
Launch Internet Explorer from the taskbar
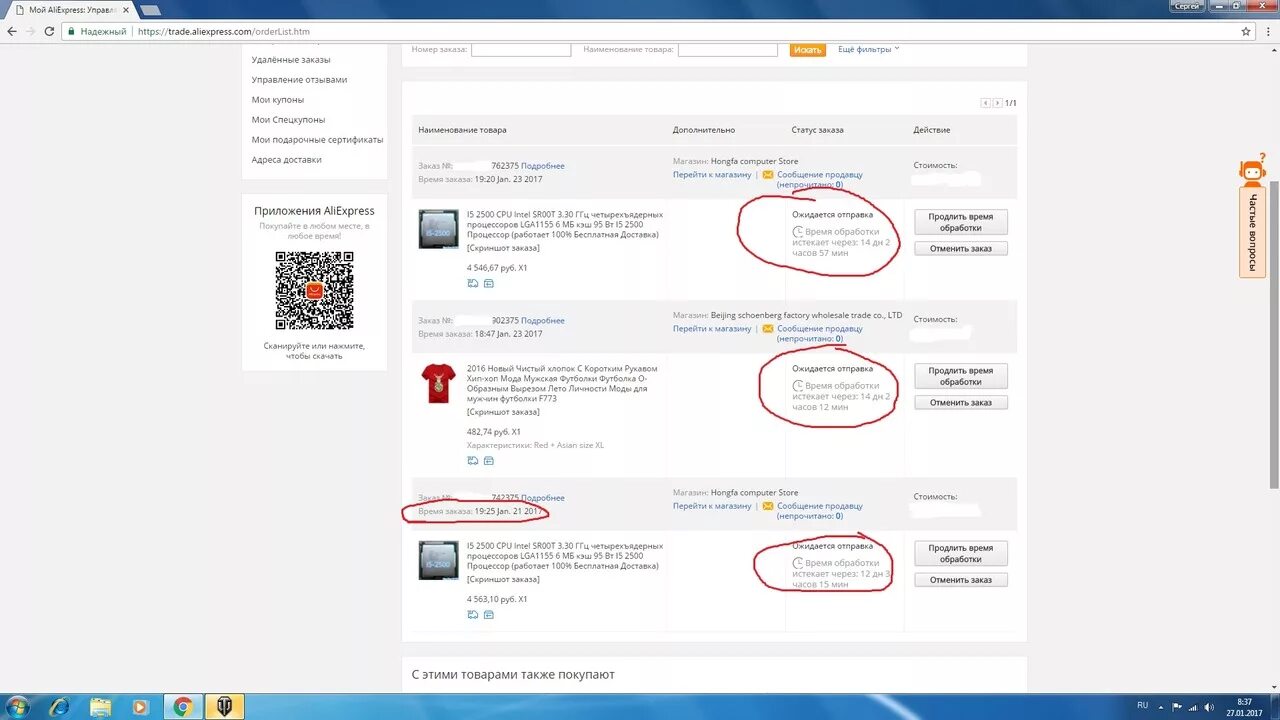click(60, 707)
